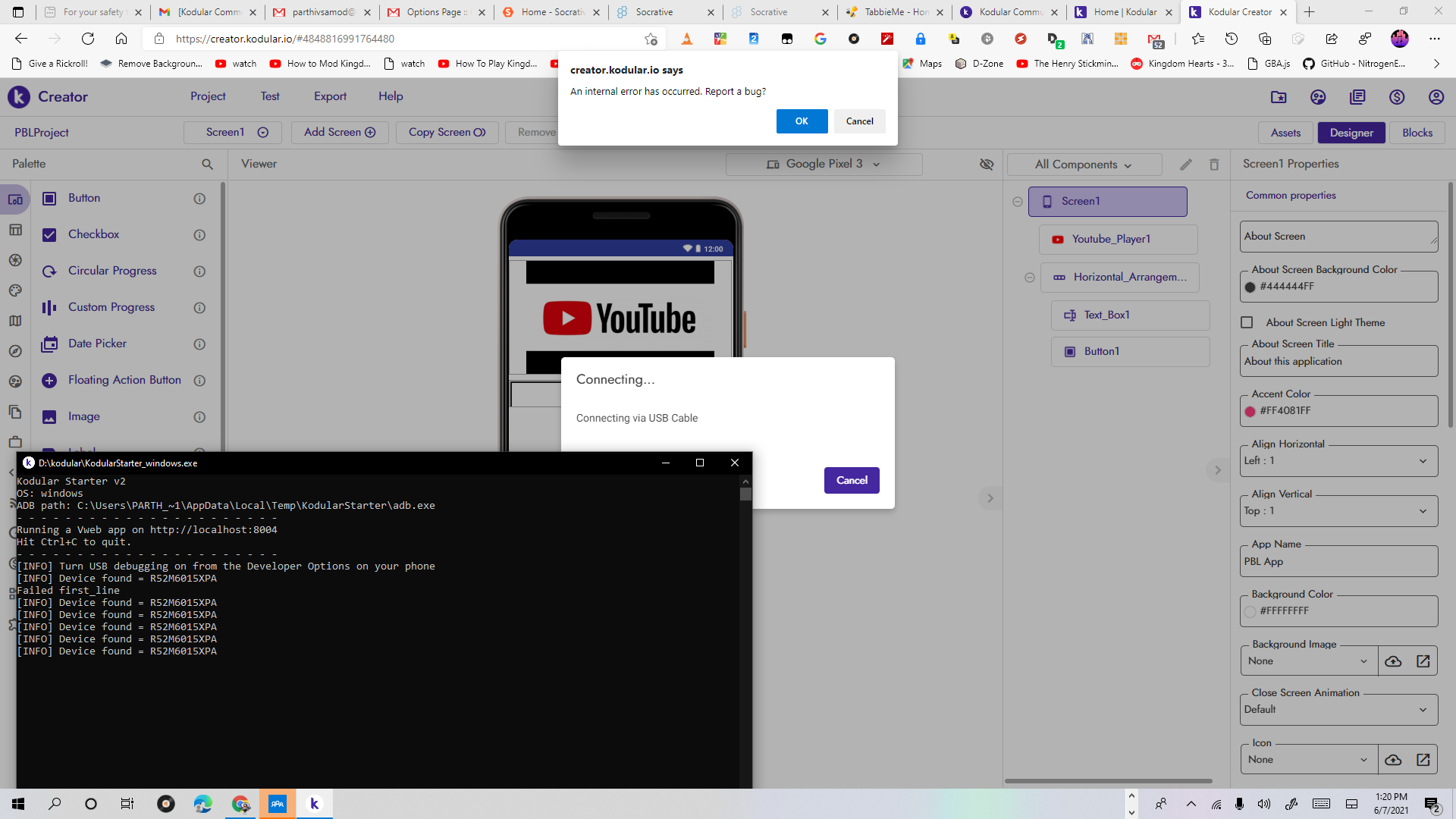
Task: Click Chrome icon in taskbar
Action: click(x=241, y=804)
